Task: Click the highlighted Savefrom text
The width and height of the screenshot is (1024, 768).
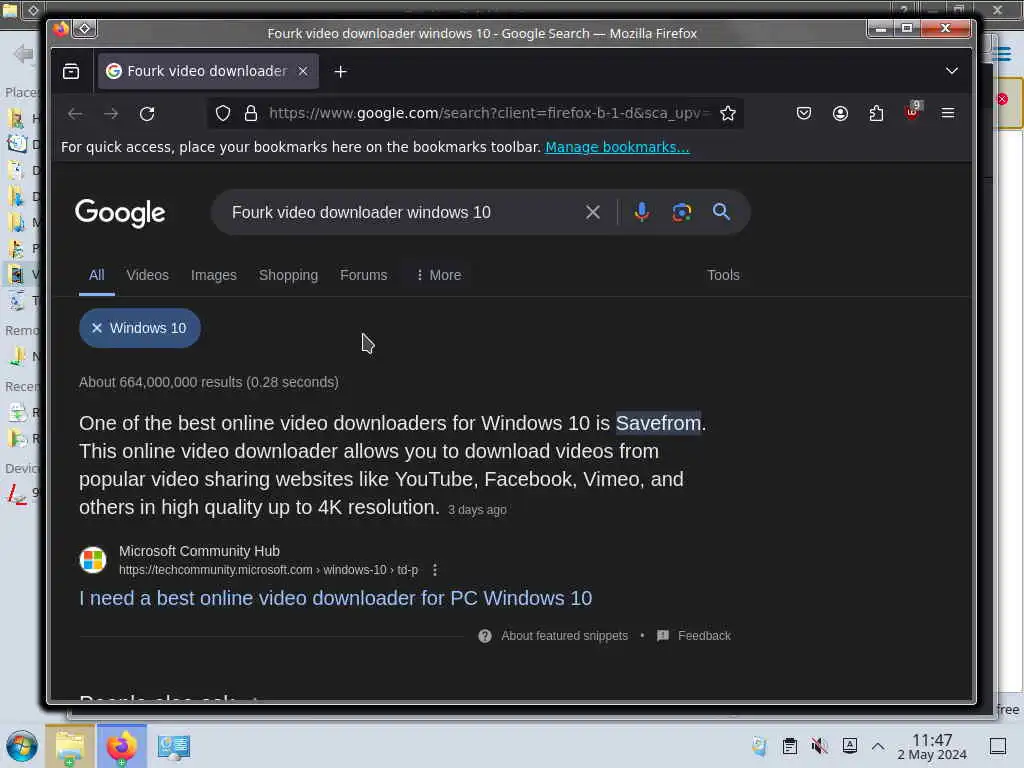Action: pyautogui.click(x=658, y=423)
